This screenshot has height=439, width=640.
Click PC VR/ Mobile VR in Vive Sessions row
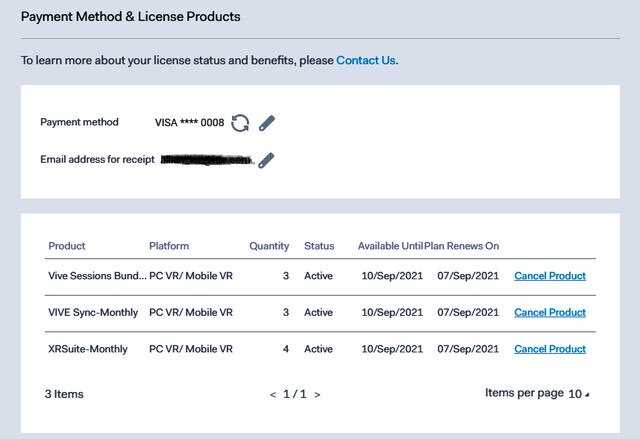click(191, 276)
